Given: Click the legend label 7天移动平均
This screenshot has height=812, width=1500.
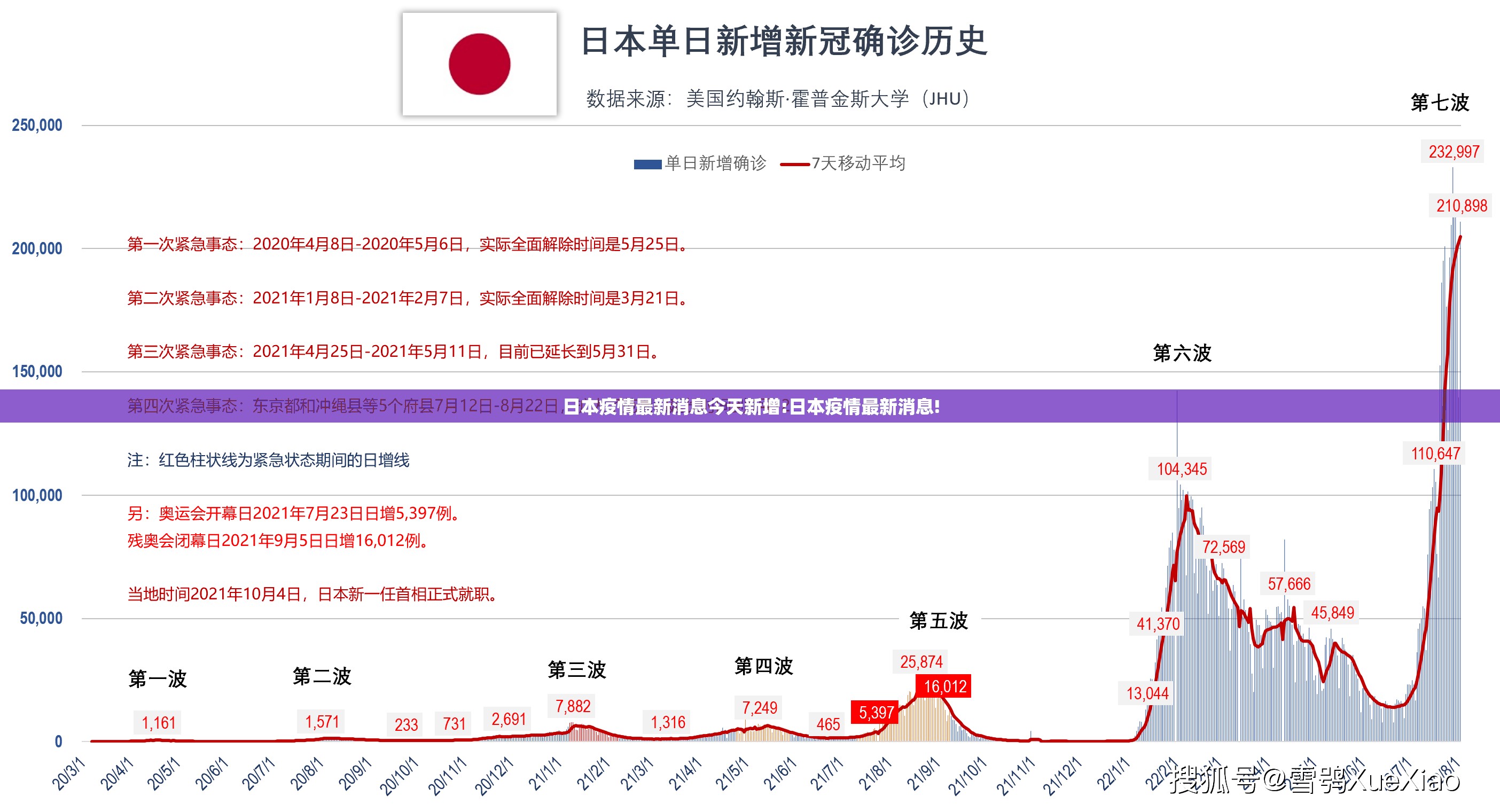Looking at the screenshot, I should (859, 163).
